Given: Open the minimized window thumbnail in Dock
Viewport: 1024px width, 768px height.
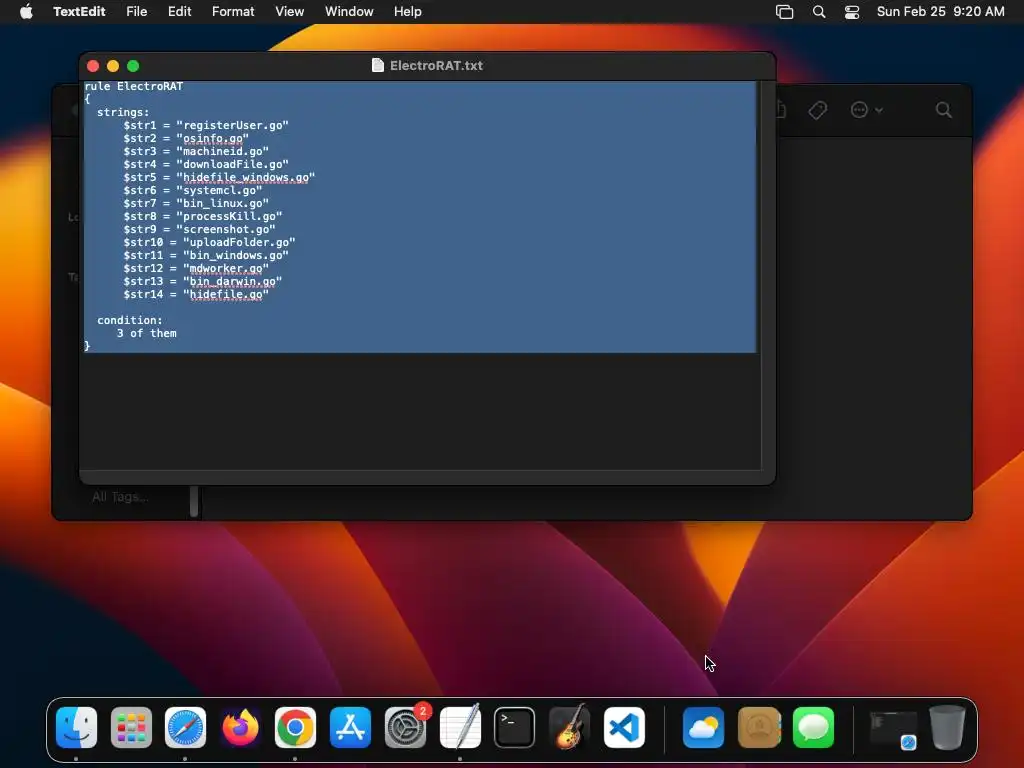Looking at the screenshot, I should click(x=893, y=729).
